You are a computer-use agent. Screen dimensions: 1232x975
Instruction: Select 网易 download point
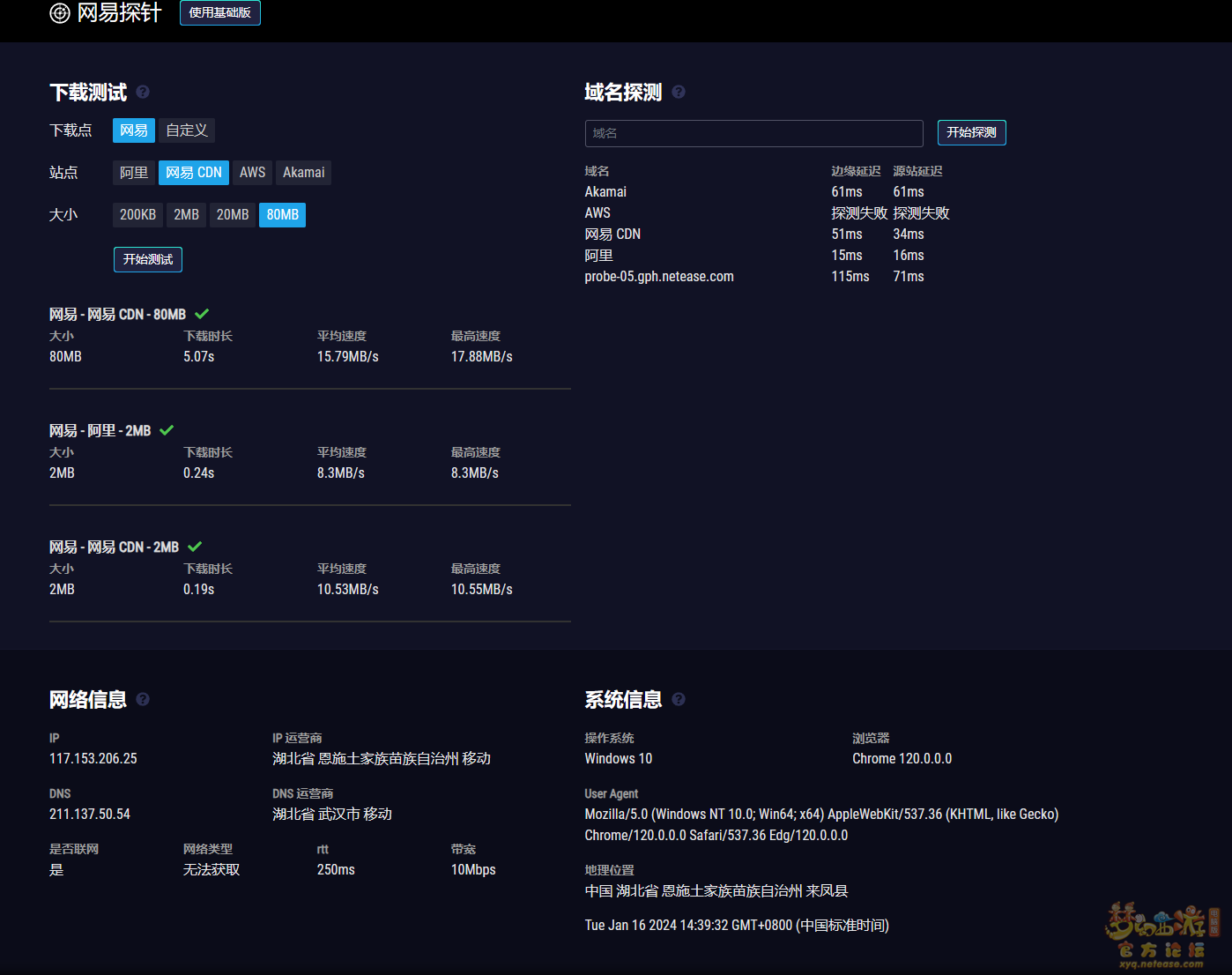(134, 130)
